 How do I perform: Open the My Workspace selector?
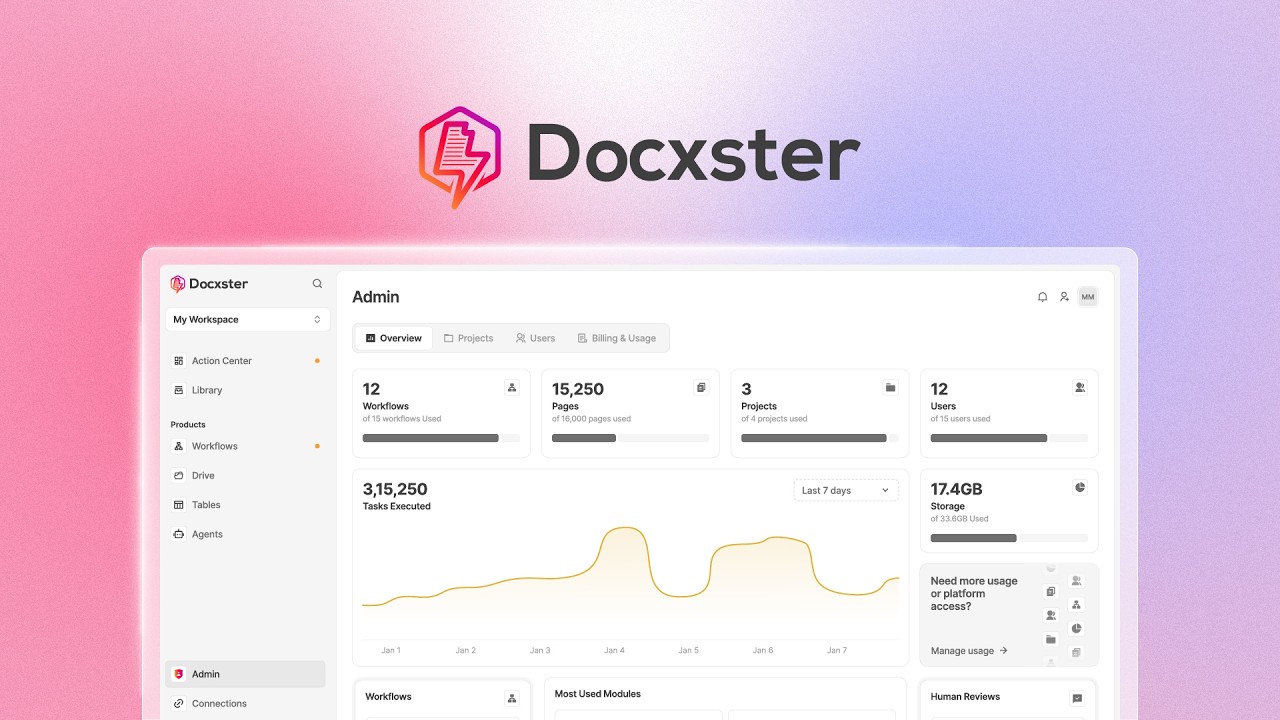pyautogui.click(x=247, y=320)
